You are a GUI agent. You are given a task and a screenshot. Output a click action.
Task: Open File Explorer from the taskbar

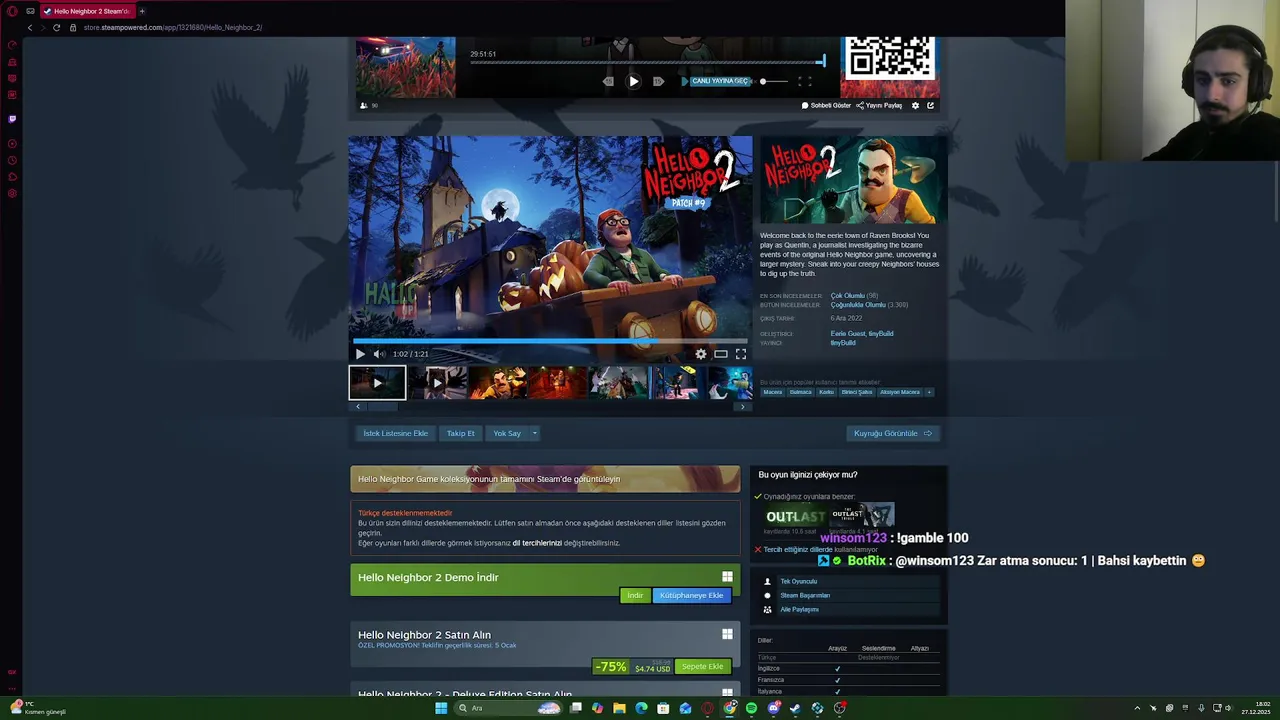click(x=619, y=708)
